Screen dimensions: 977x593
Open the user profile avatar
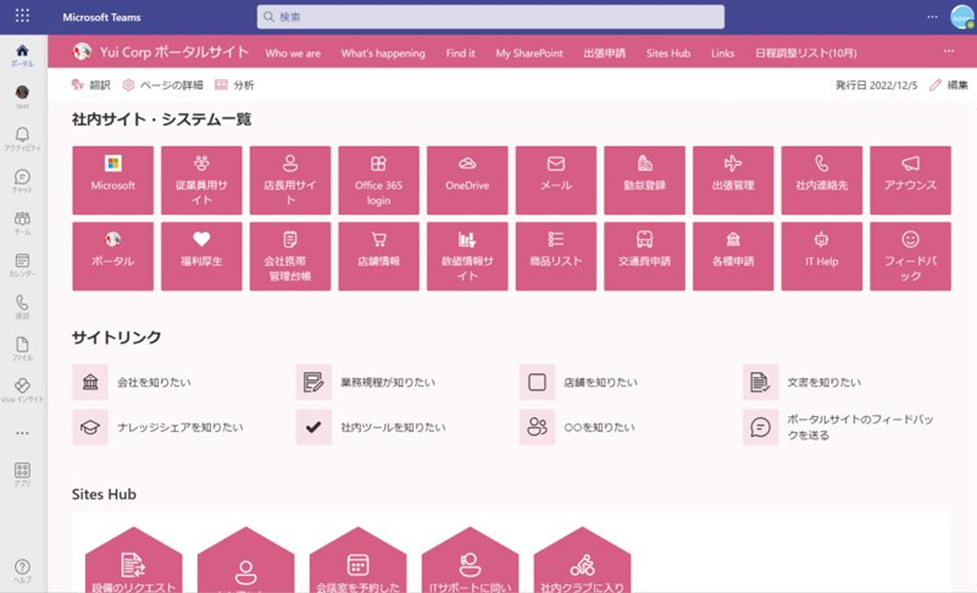[962, 17]
